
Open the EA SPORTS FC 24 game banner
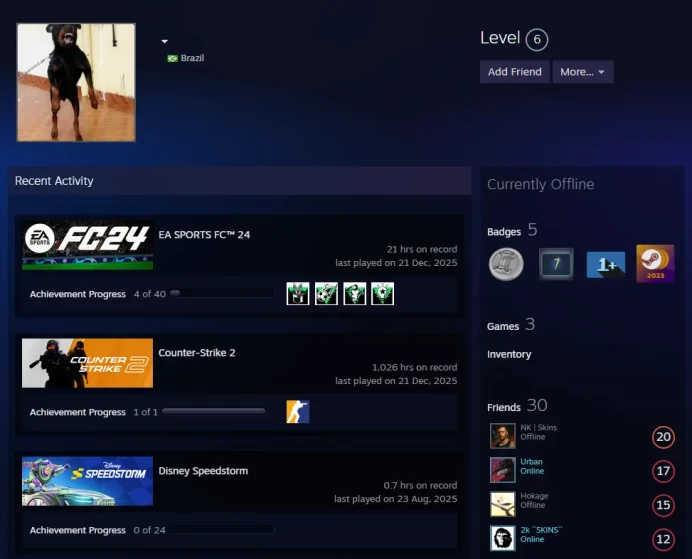click(x=87, y=245)
